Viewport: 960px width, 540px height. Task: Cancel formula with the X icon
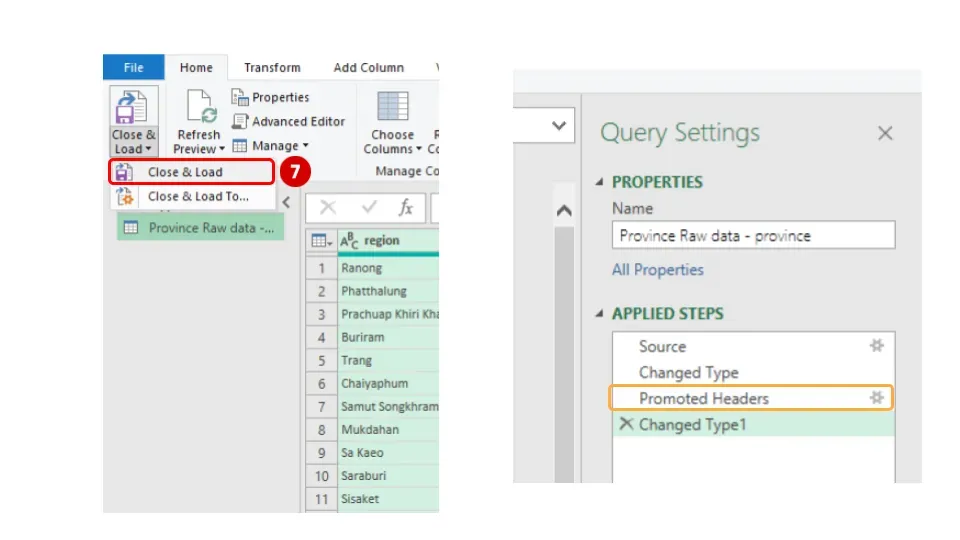point(328,208)
